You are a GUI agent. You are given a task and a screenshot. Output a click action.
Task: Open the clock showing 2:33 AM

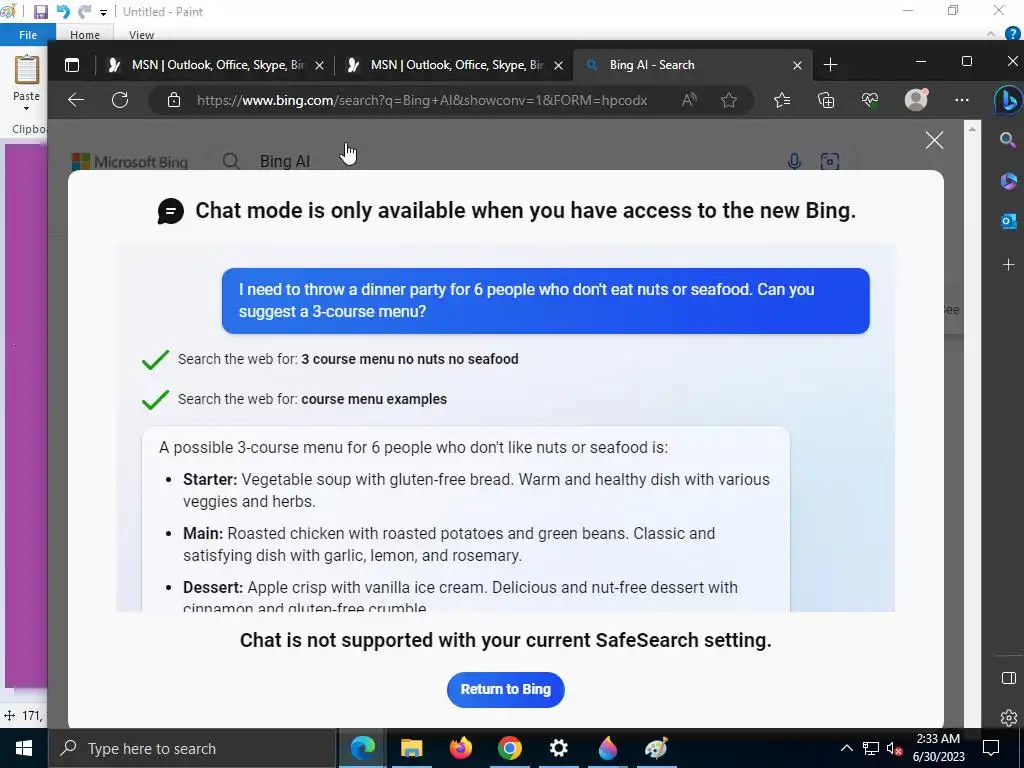(938, 748)
